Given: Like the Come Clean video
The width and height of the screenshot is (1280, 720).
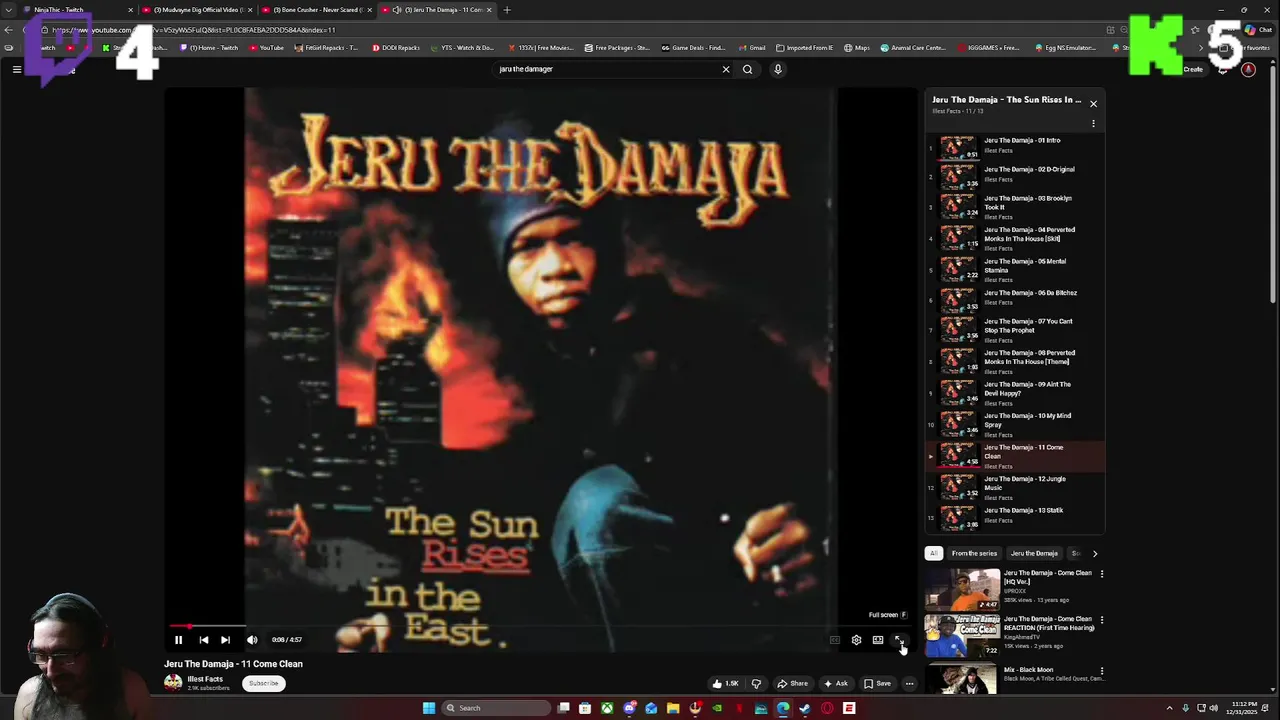Looking at the screenshot, I should [725, 684].
